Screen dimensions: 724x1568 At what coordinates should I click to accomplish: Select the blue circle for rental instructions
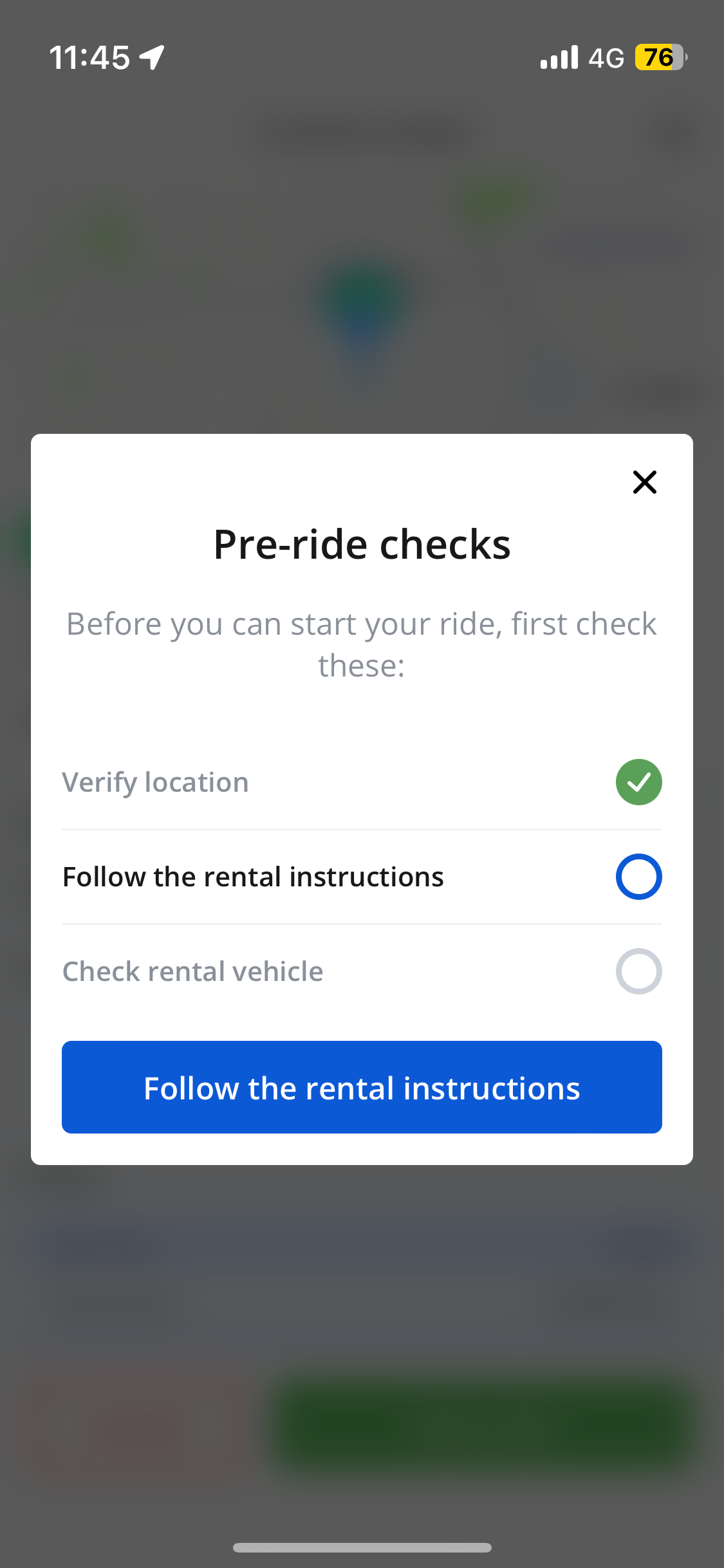pos(638,877)
